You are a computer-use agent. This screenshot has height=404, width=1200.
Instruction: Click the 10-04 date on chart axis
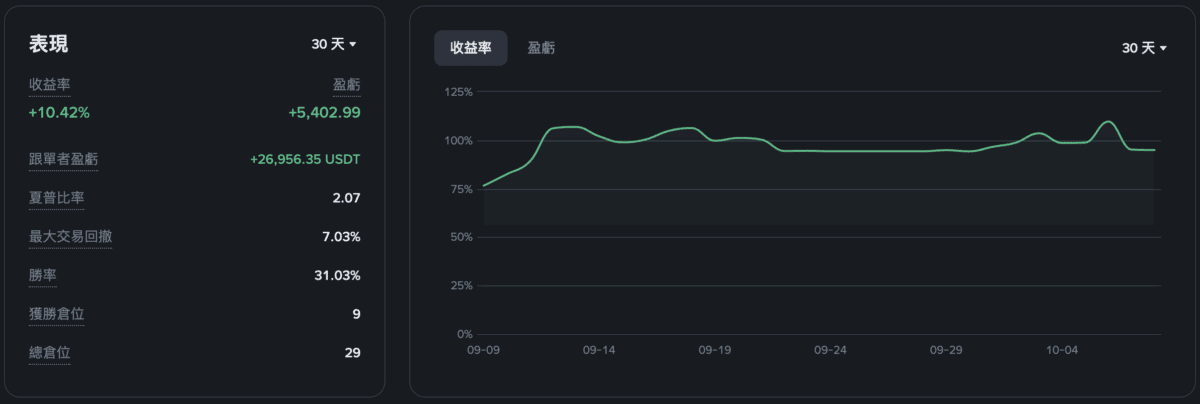coord(1061,351)
